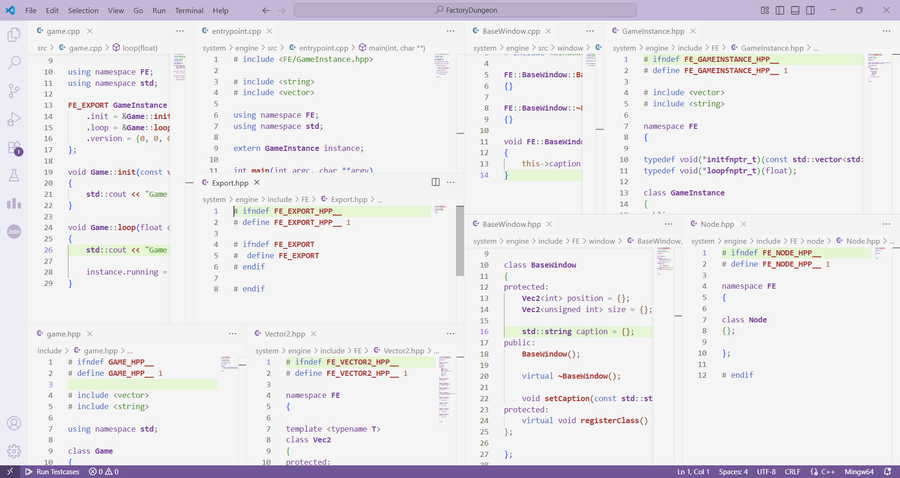Open More Actions for game.hpp editor group

pos(232,333)
